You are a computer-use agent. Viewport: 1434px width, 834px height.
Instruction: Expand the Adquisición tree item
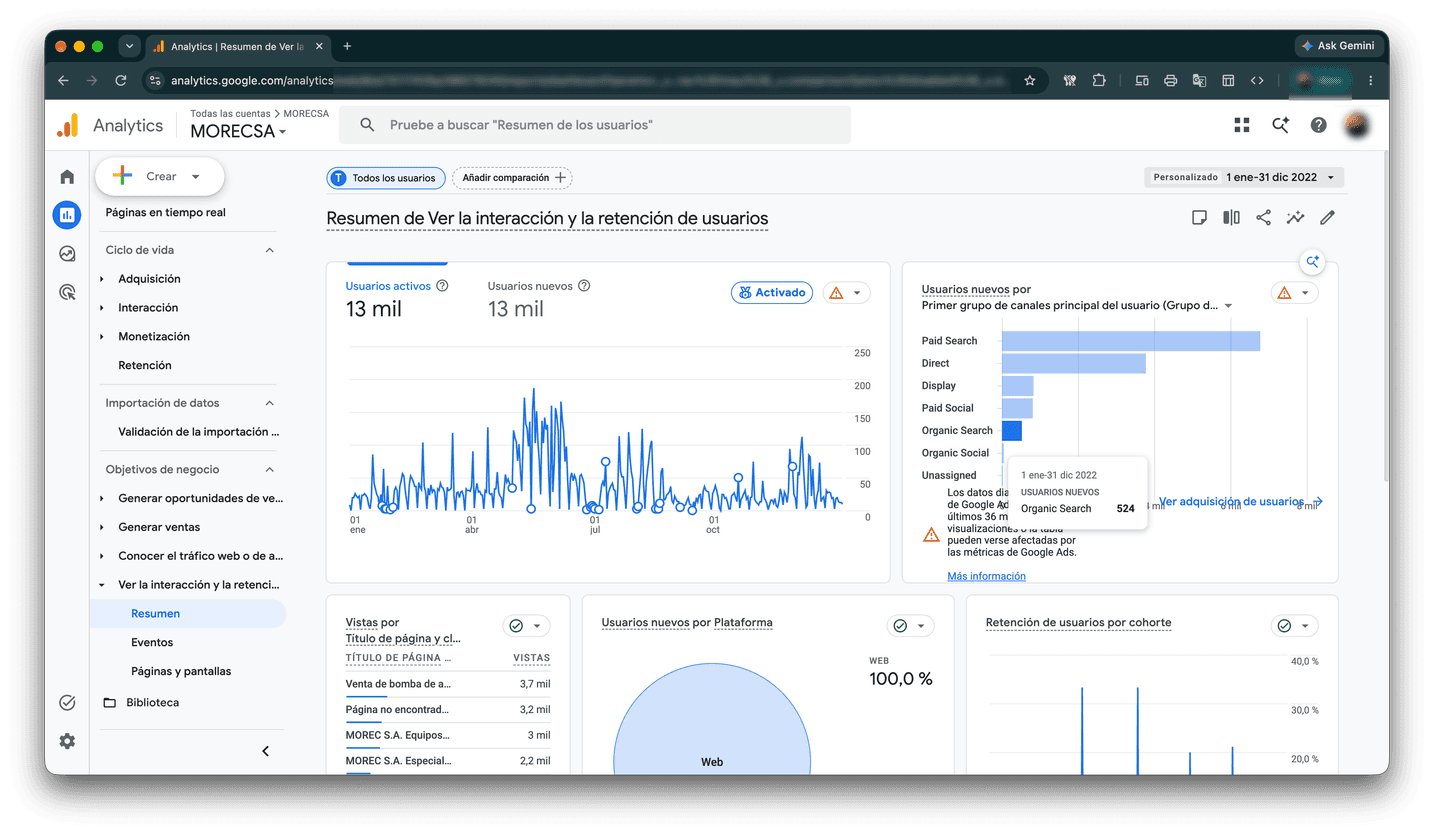149,279
